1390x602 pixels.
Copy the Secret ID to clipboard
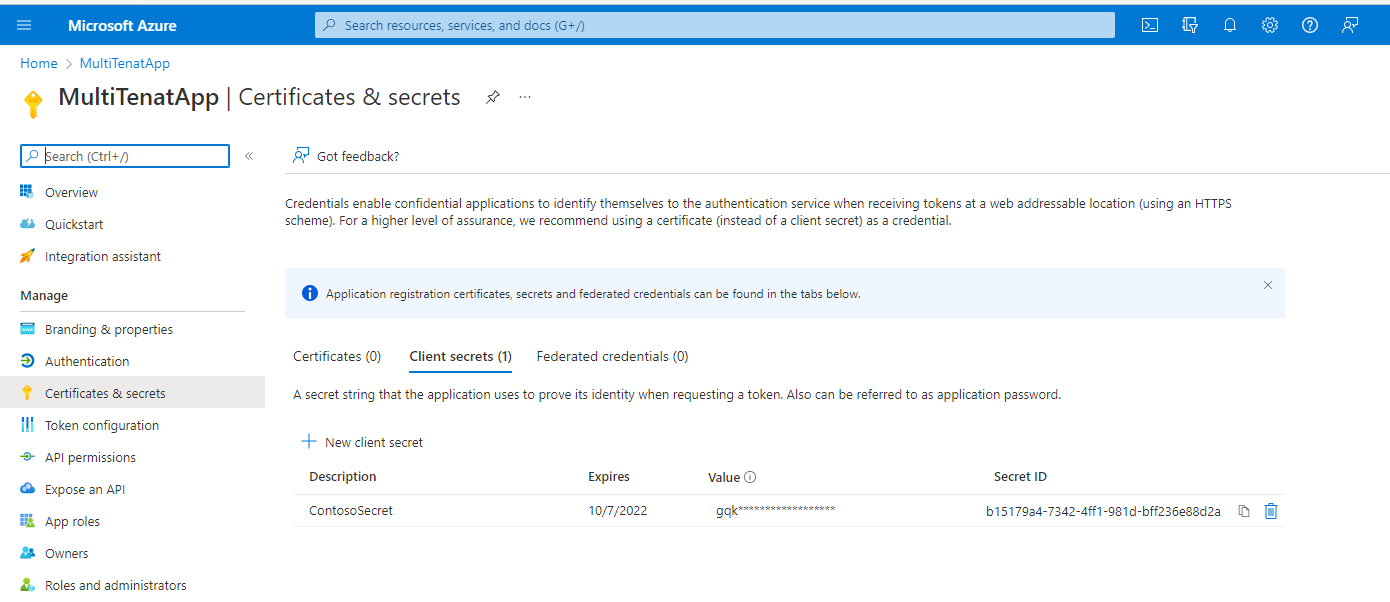click(x=1244, y=511)
